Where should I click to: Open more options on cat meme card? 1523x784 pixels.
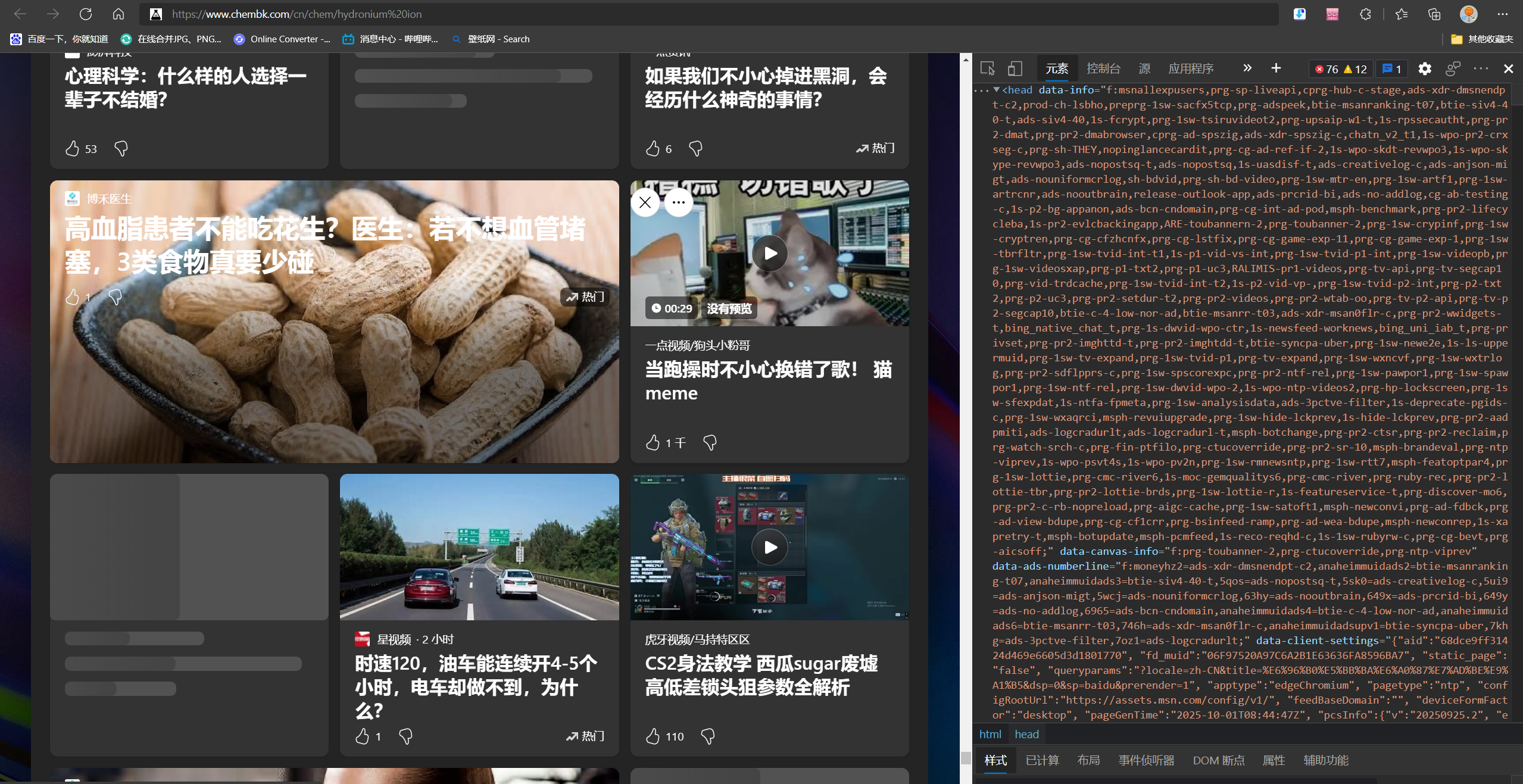click(x=679, y=202)
